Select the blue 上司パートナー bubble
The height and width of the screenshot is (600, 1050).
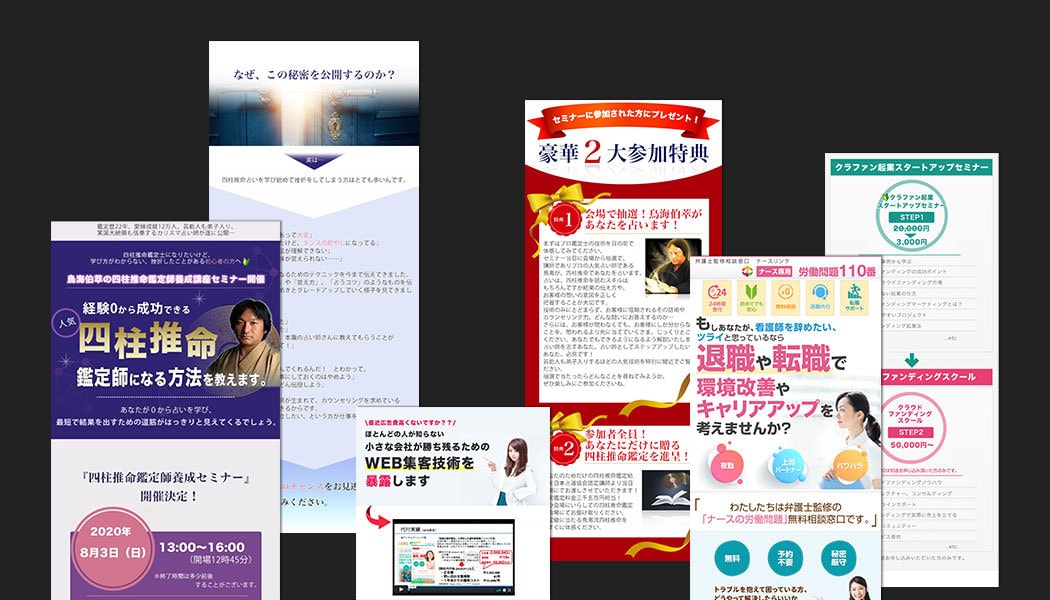(788, 465)
